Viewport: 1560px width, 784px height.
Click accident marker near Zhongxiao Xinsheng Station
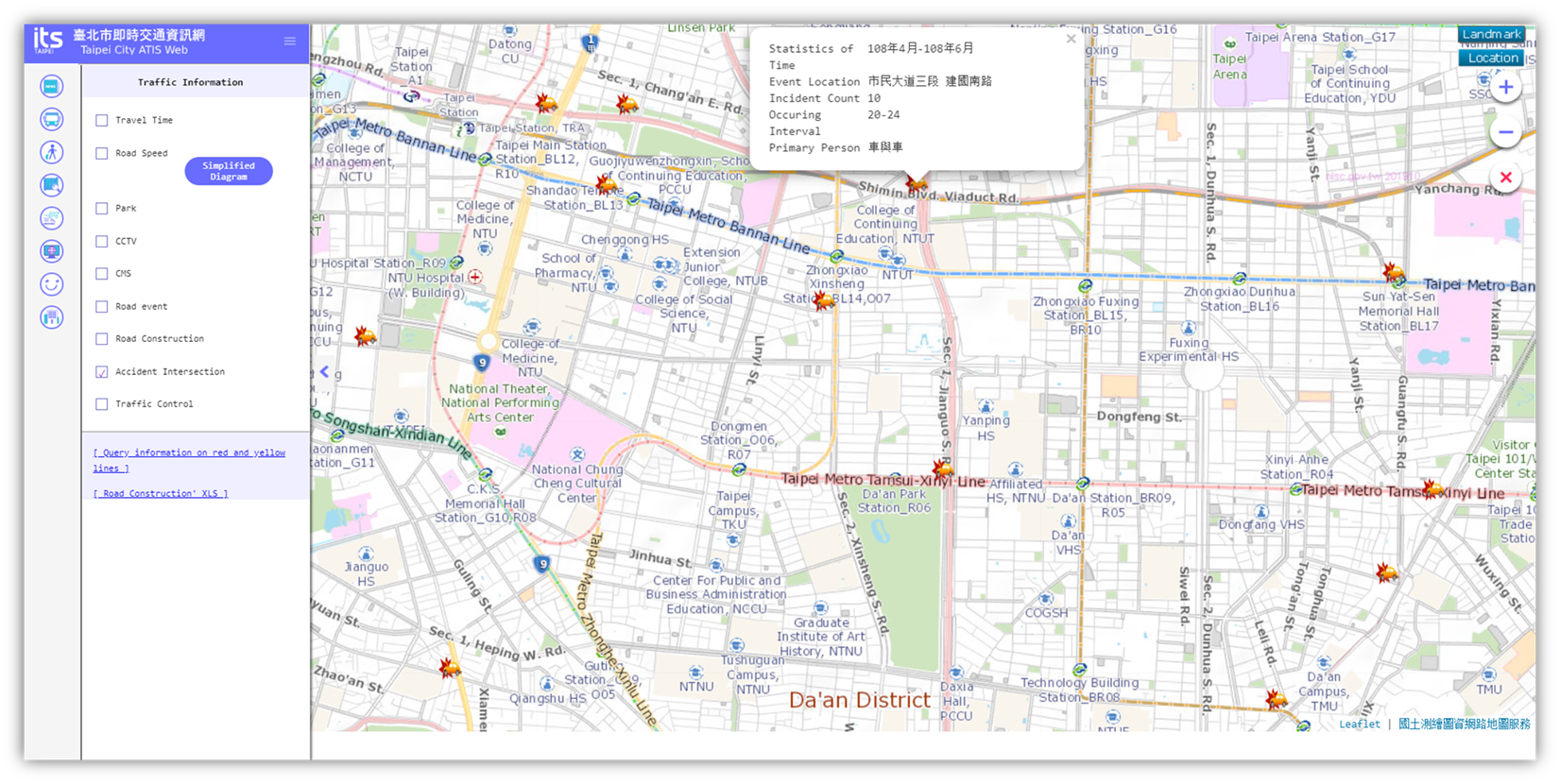(x=824, y=300)
